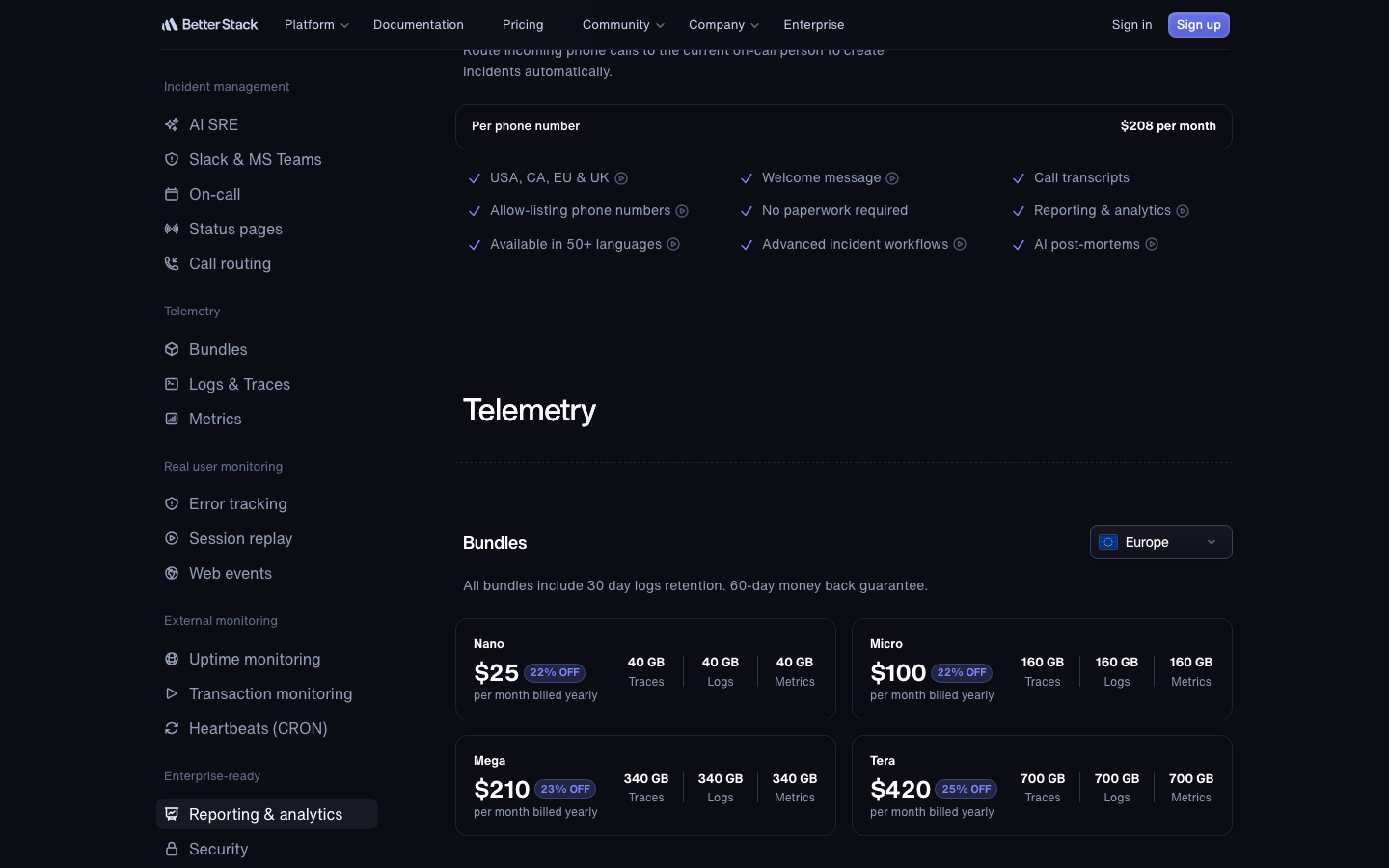Expand the Company menu
The width and height of the screenshot is (1389, 868).
point(724,25)
